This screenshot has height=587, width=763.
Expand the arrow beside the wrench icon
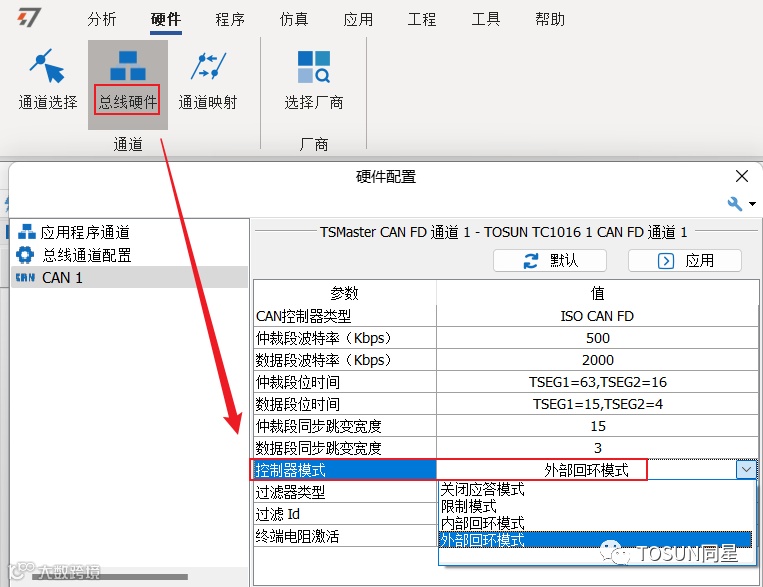tap(752, 204)
